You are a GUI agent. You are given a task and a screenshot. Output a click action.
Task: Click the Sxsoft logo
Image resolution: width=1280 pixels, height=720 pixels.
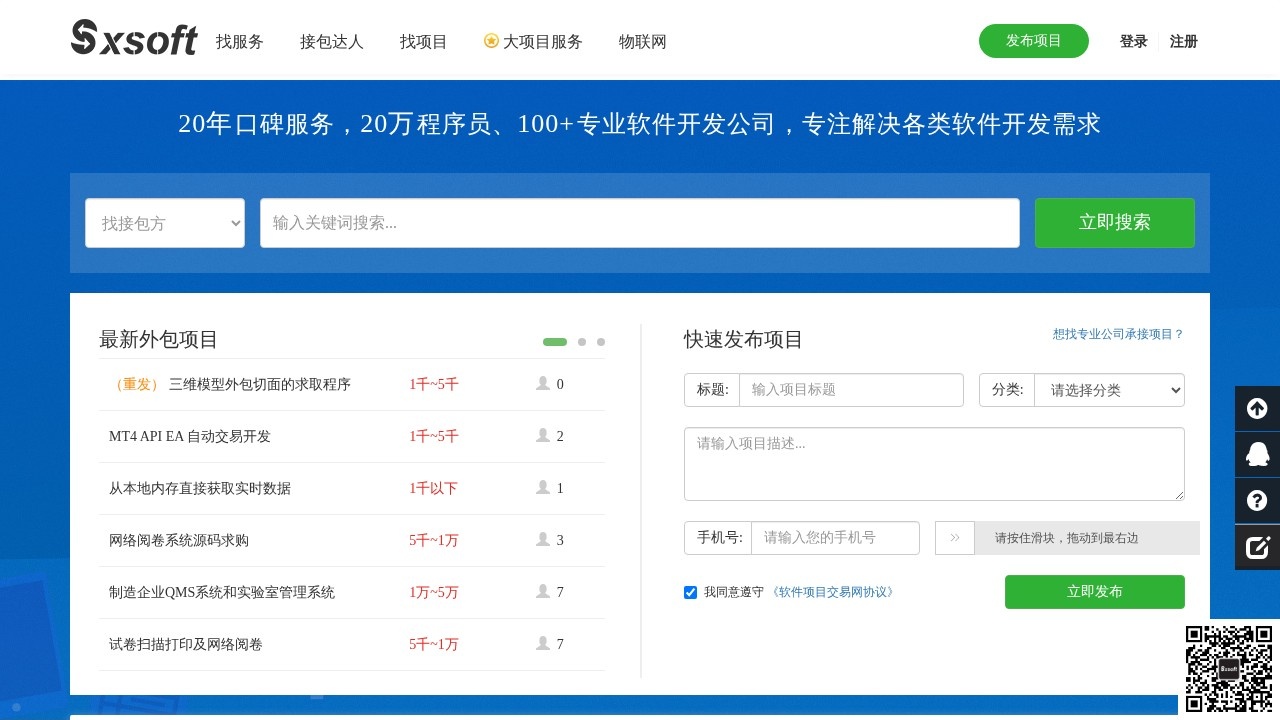pyautogui.click(x=133, y=38)
